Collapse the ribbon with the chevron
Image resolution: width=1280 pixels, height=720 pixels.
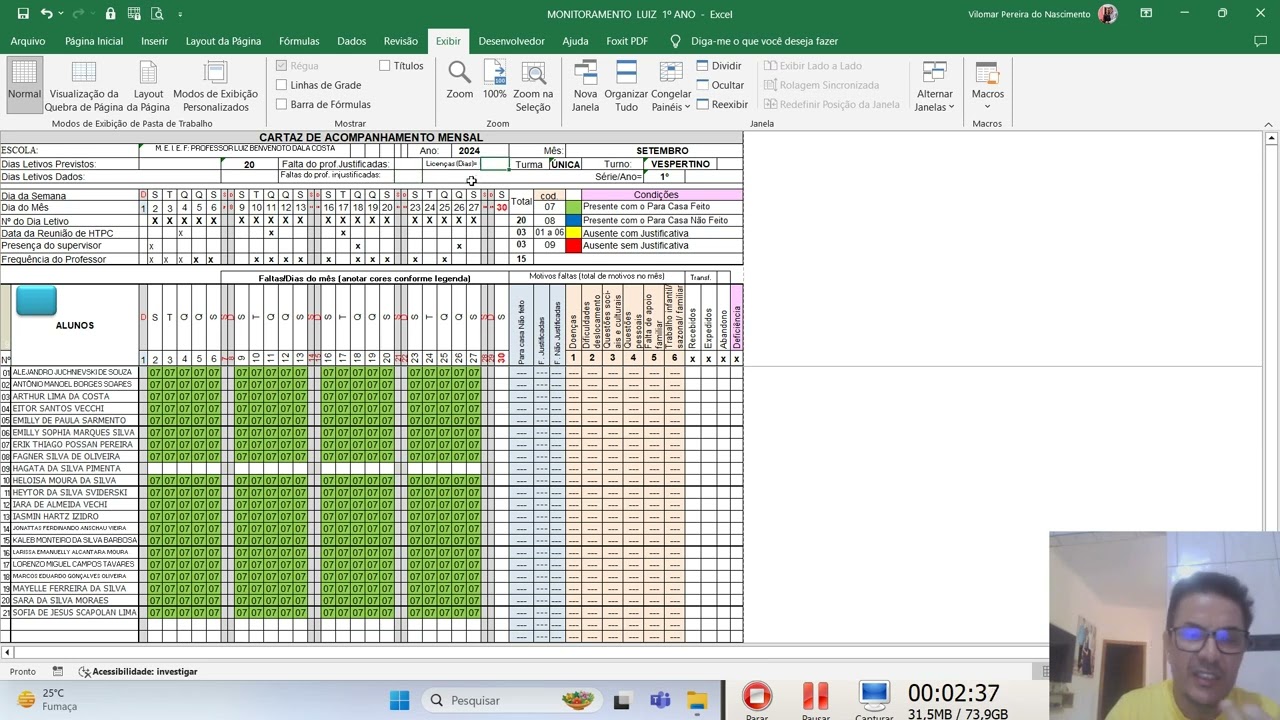click(x=1269, y=124)
